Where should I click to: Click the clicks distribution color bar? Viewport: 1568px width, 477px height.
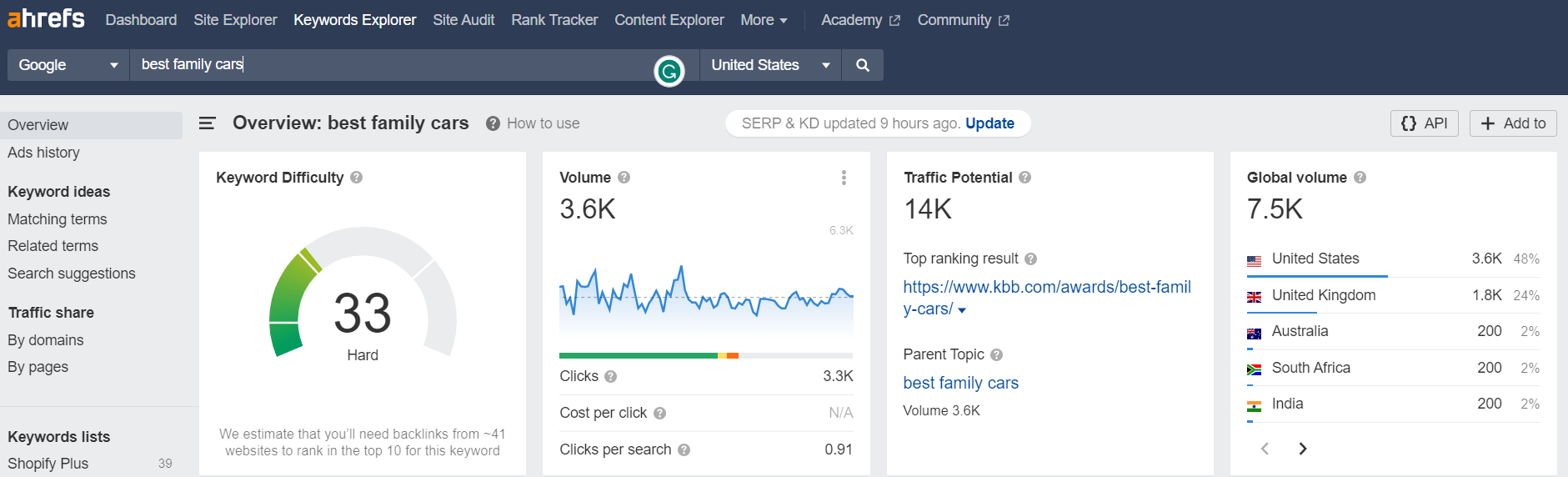coord(706,356)
